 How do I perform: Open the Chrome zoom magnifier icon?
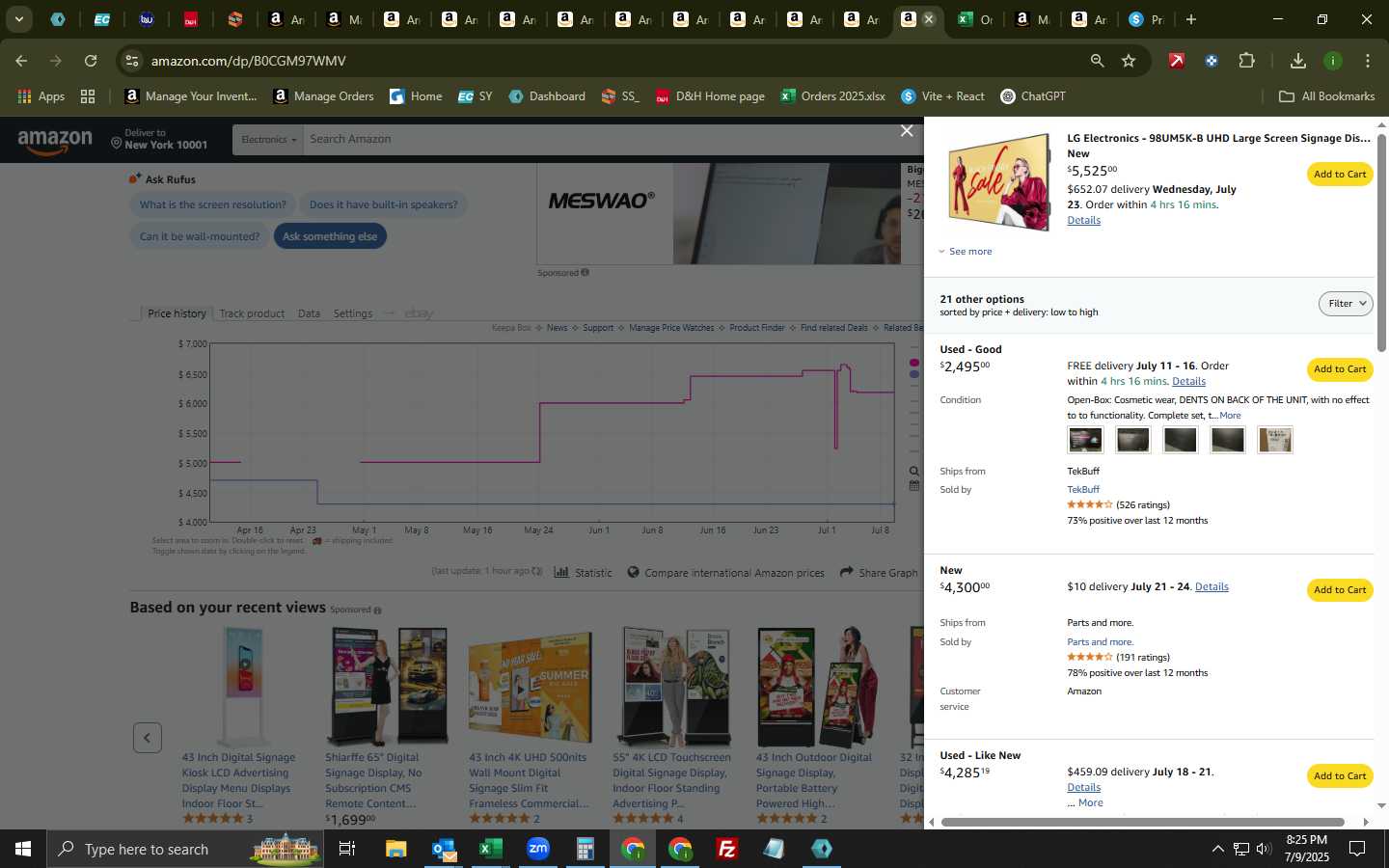(1097, 61)
